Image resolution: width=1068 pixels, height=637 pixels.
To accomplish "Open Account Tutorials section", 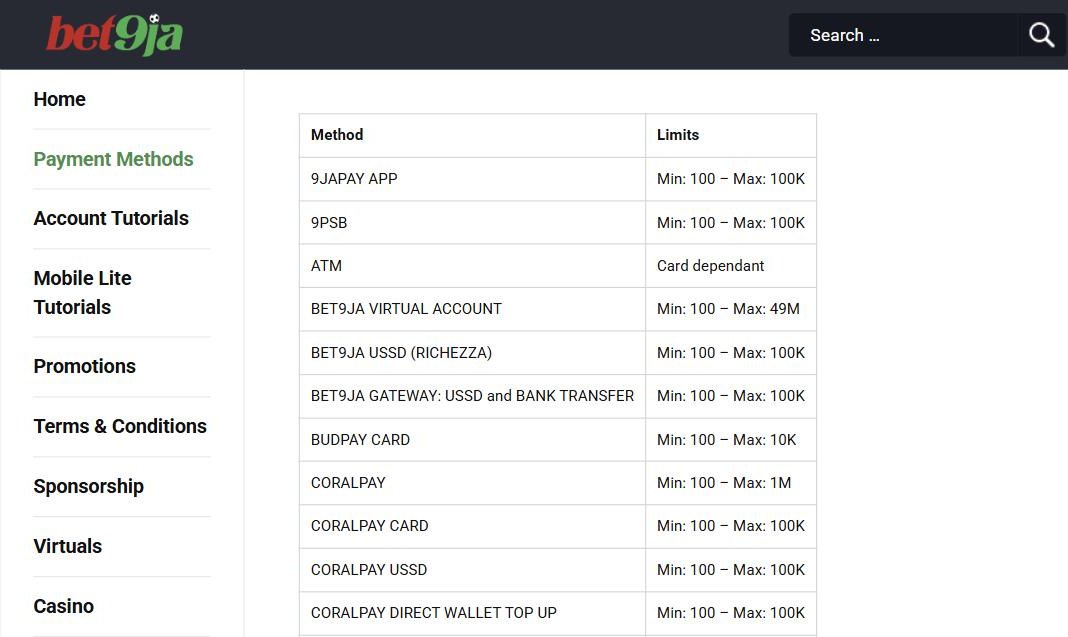I will [x=111, y=219].
